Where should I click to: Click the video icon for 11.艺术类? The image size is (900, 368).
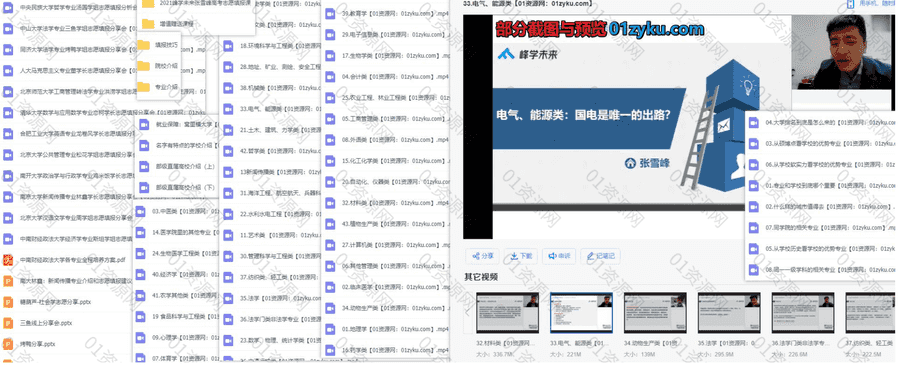coord(228,235)
